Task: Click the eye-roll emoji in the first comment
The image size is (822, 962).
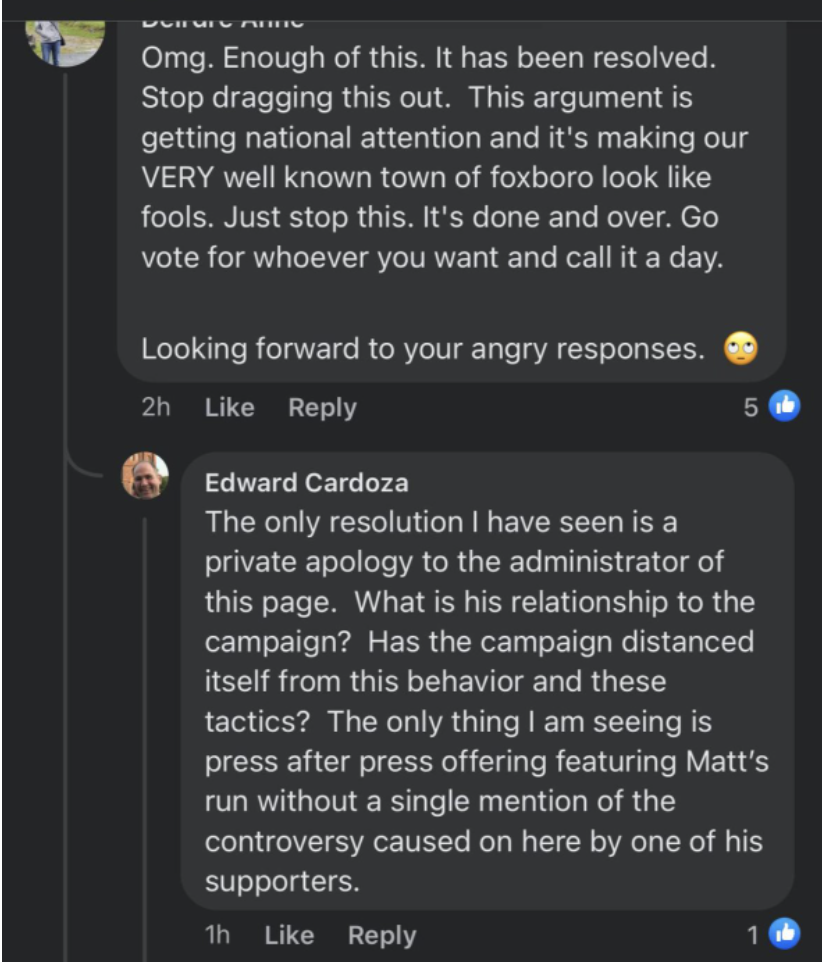Action: point(741,349)
